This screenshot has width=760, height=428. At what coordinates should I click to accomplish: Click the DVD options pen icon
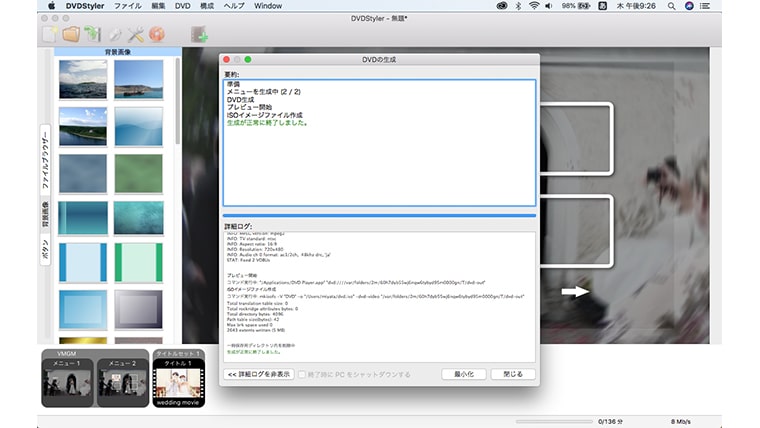point(115,34)
